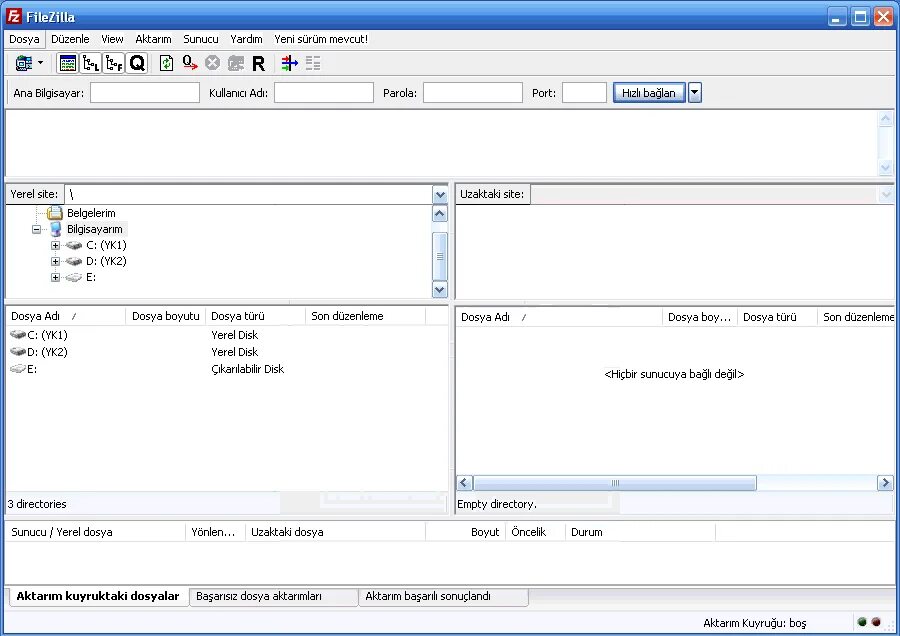Collapse the Bilgisayarım tree node
The image size is (900, 636).
click(x=36, y=229)
